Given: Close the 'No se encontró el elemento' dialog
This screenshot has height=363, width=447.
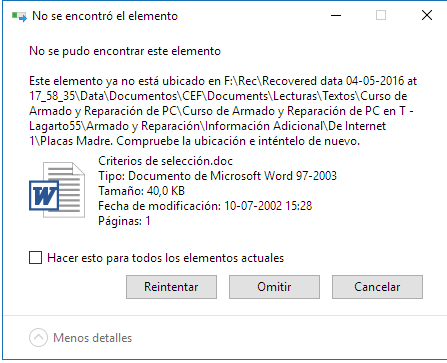Looking at the screenshot, I should tap(427, 15).
